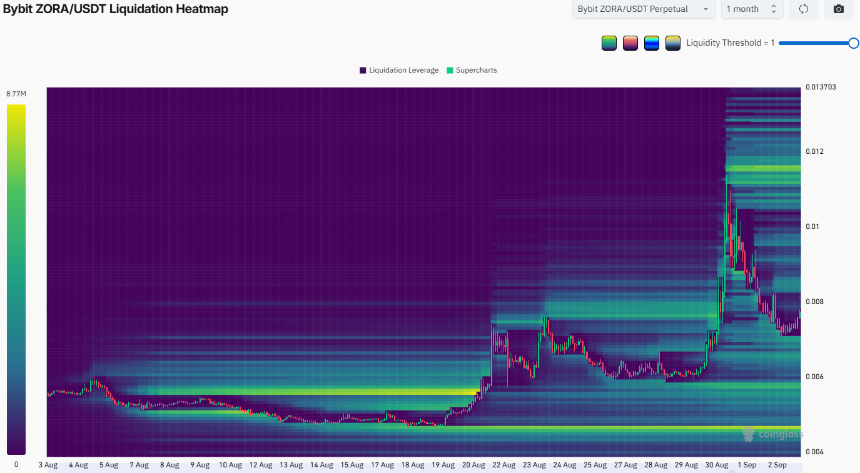Toggle the Liquidation Leverage legend item
The image size is (860, 473).
399,70
